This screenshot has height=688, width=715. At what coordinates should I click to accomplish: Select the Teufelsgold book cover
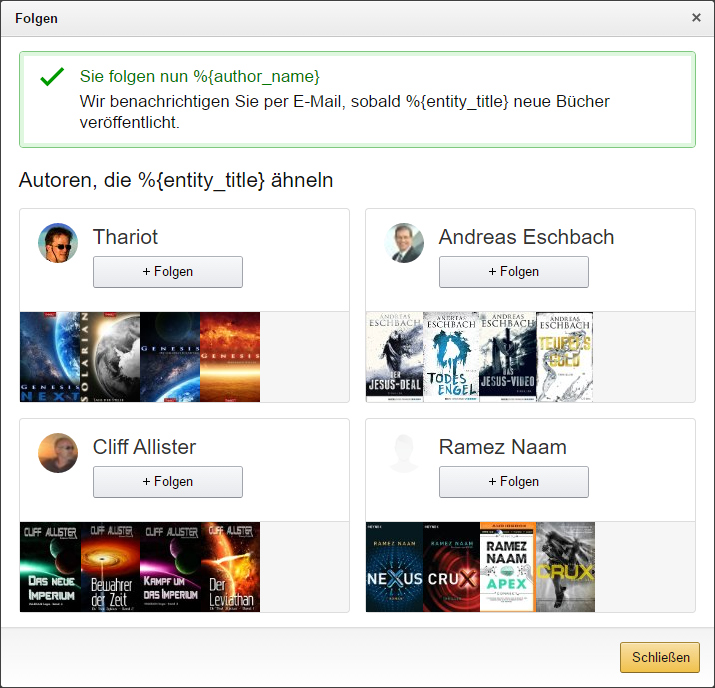[565, 357]
